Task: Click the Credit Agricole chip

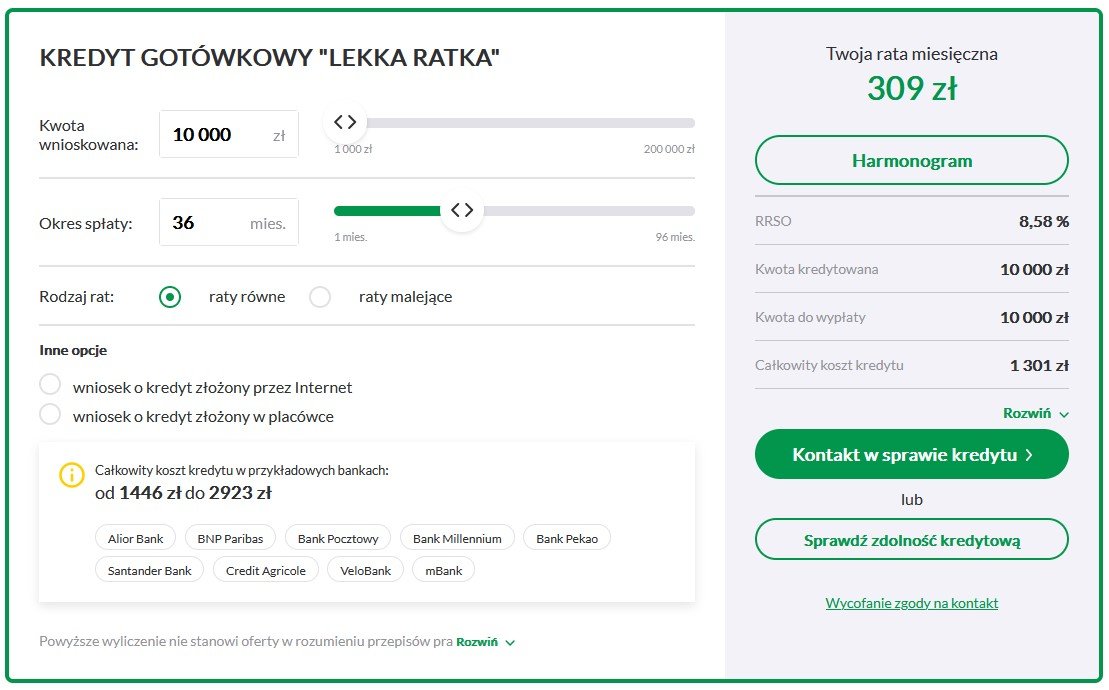Action: coord(265,571)
